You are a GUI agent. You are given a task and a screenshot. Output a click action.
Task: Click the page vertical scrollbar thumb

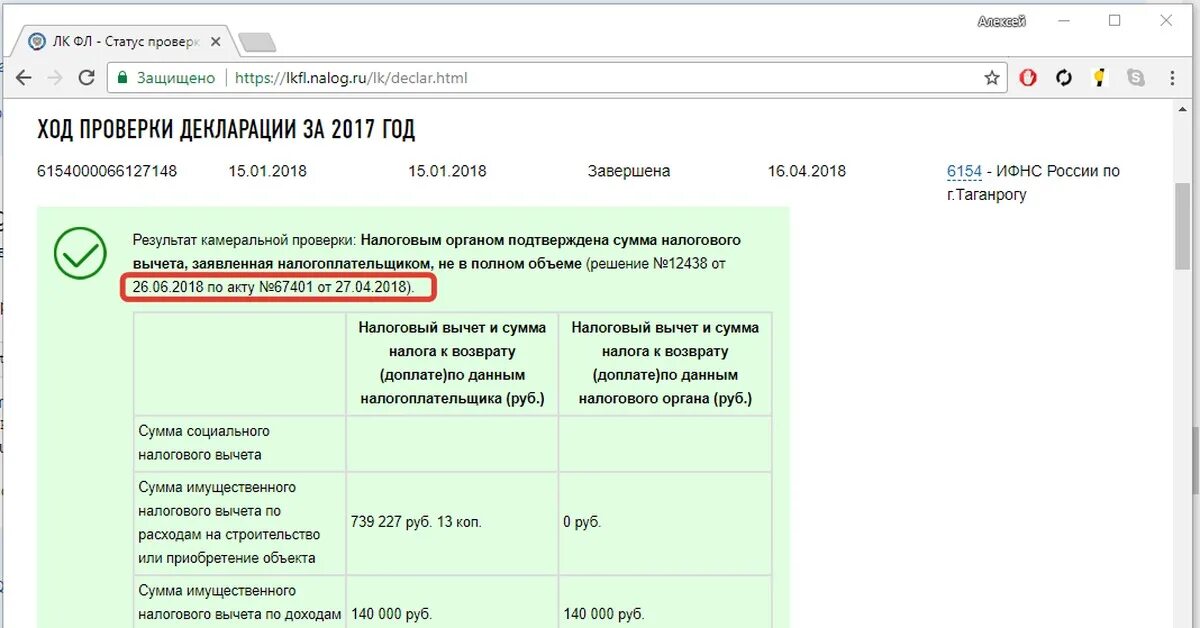pyautogui.click(x=1181, y=227)
